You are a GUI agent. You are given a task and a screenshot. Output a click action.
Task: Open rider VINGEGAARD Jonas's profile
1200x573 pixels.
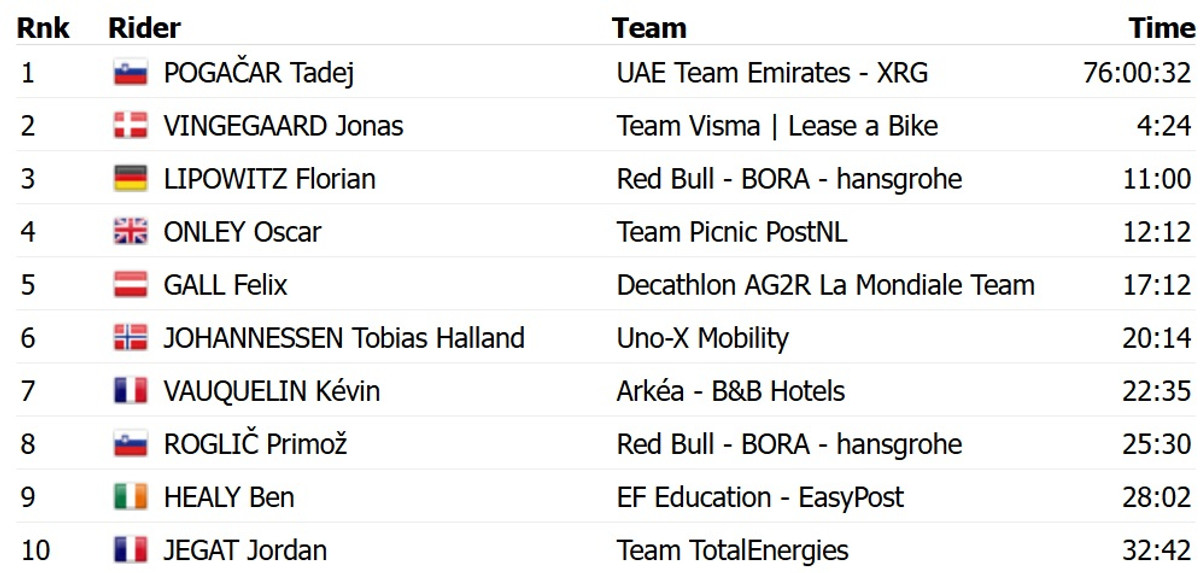(x=283, y=126)
